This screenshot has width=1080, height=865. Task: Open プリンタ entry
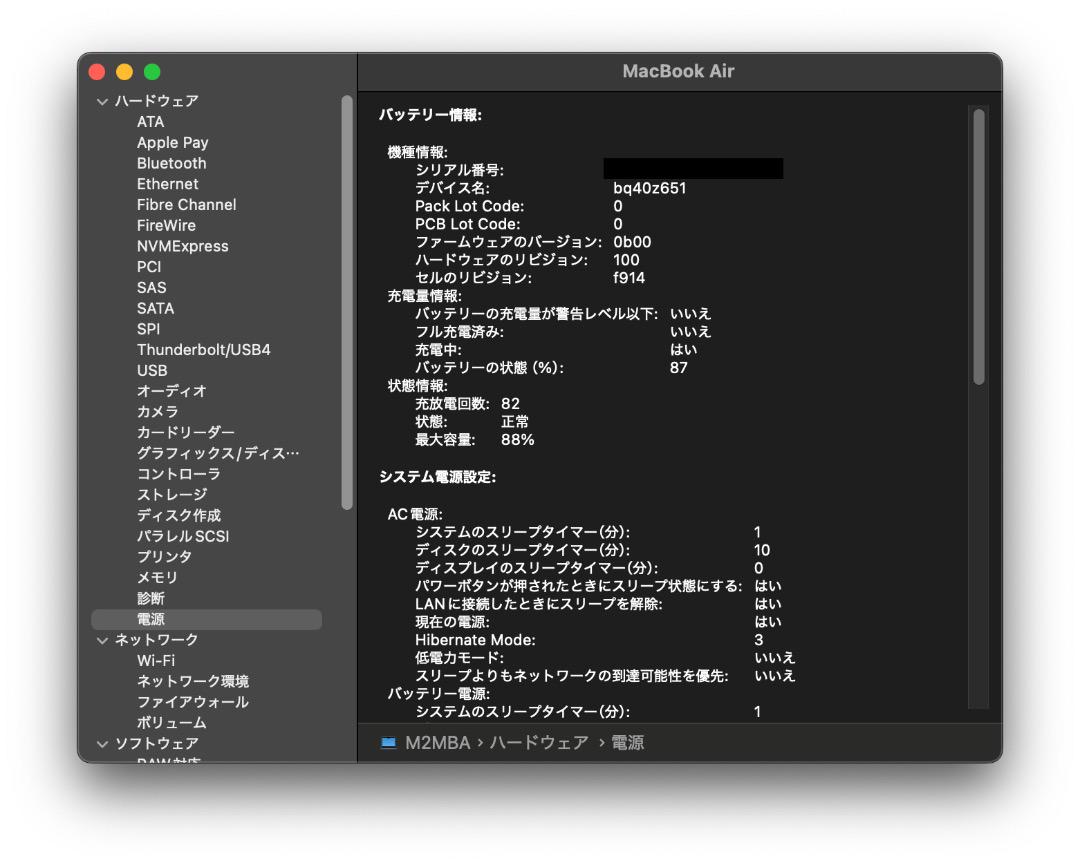point(164,556)
